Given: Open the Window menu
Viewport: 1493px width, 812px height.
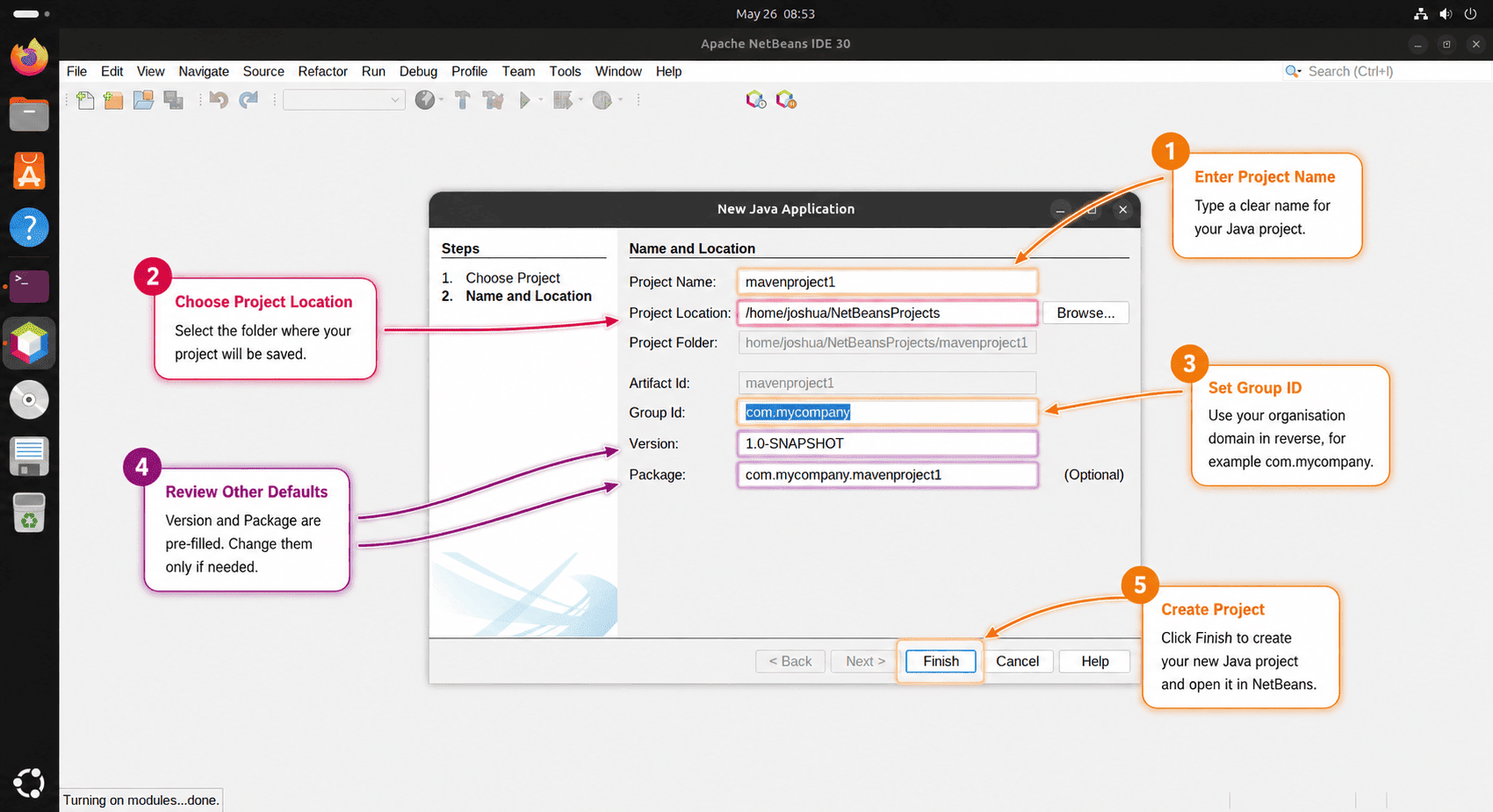Looking at the screenshot, I should 618,71.
